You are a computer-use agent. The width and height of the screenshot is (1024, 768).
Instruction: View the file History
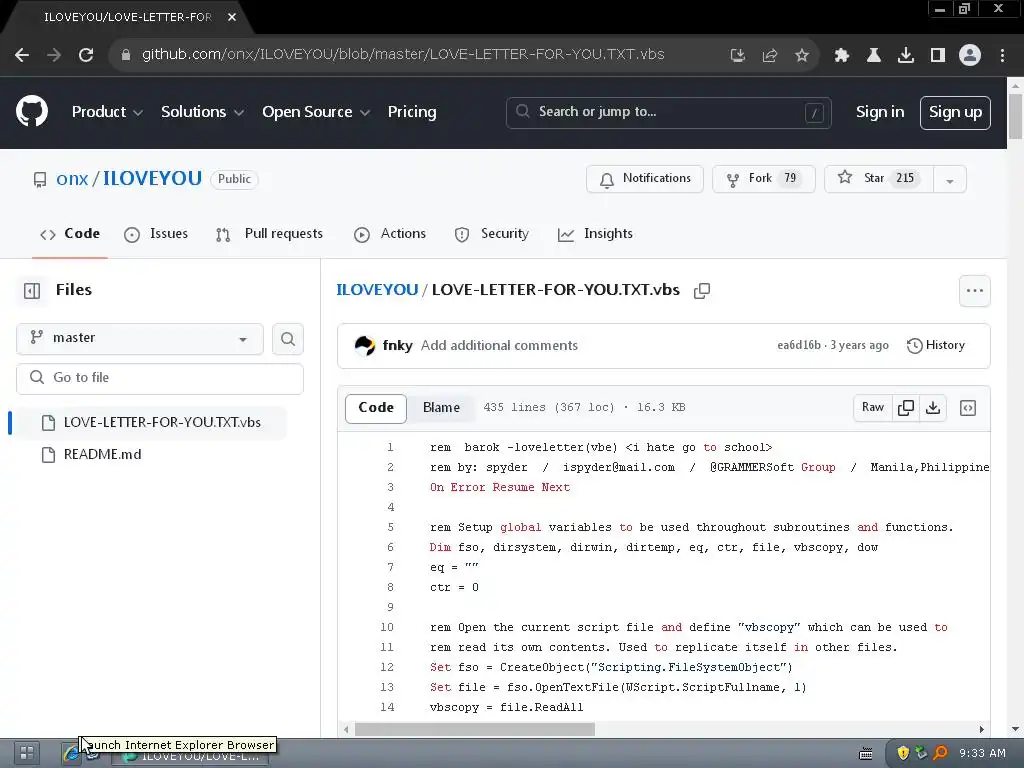point(936,345)
